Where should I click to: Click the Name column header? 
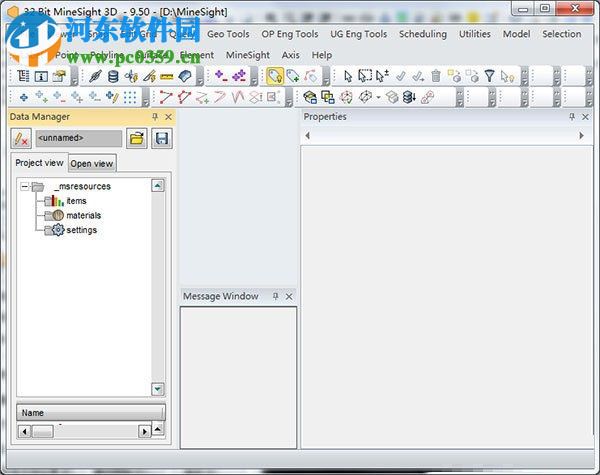point(90,412)
